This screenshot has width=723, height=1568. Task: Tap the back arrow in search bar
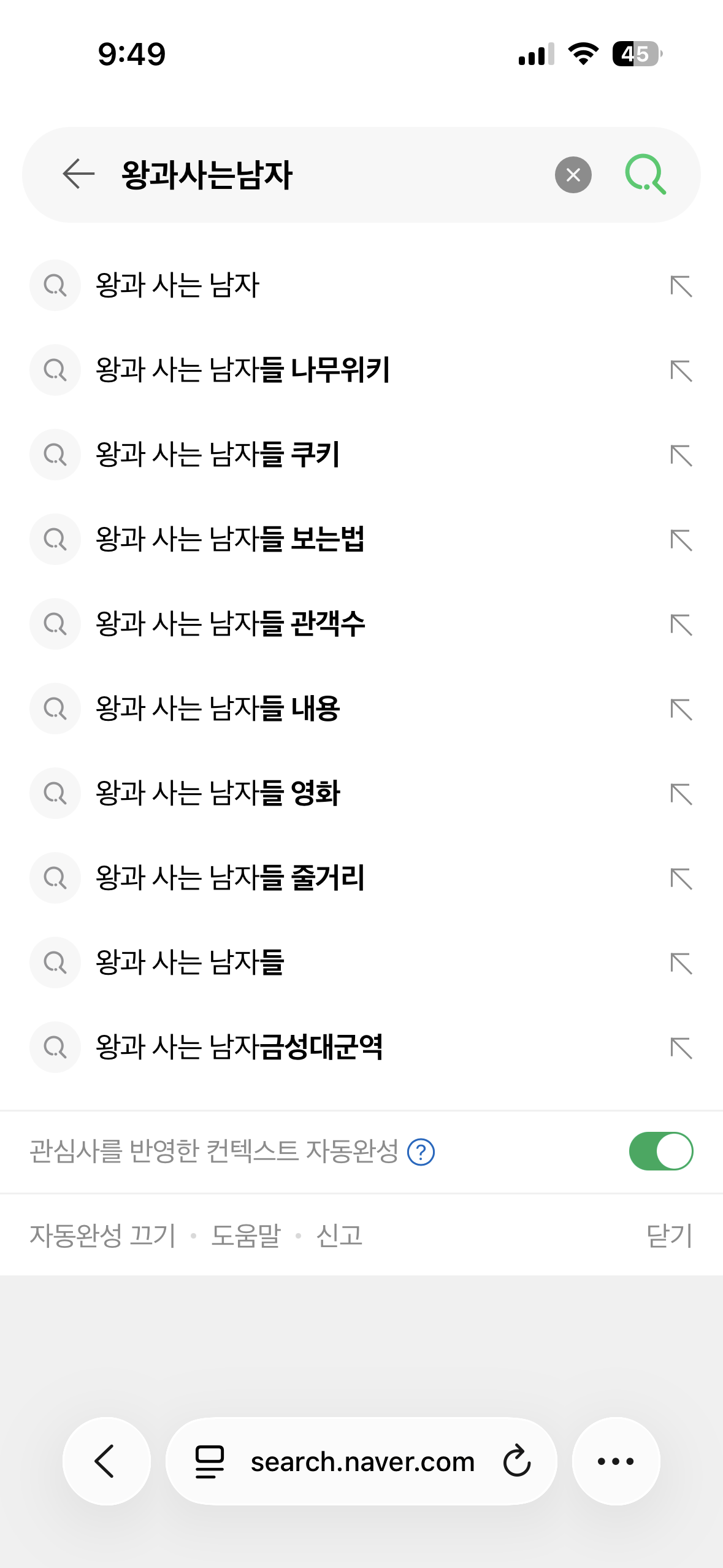click(78, 174)
